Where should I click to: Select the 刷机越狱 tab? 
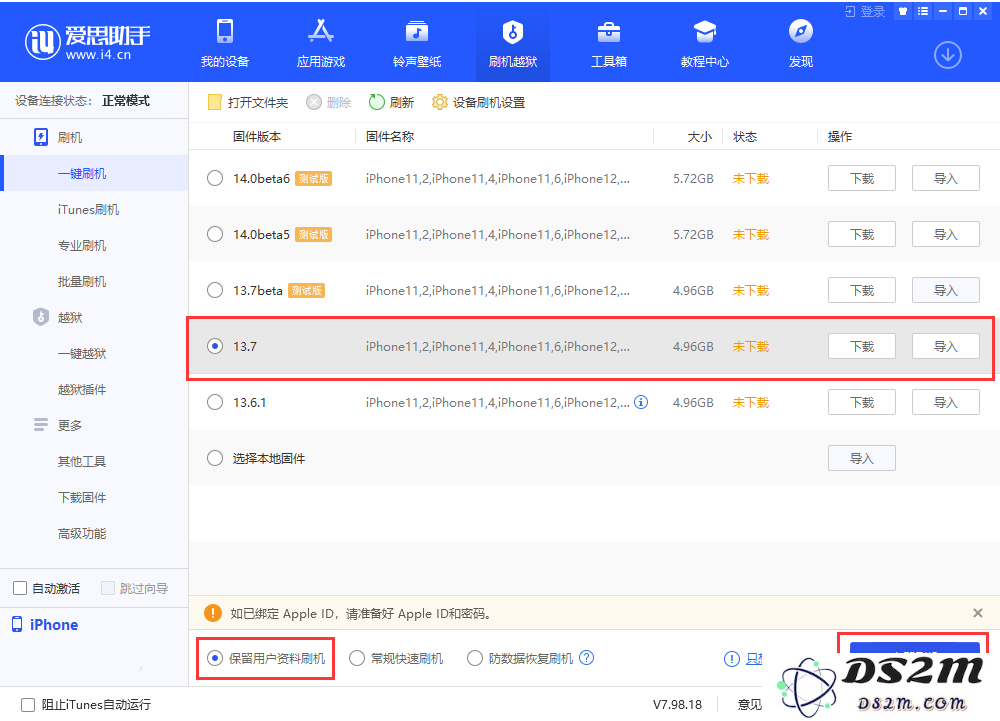click(513, 43)
